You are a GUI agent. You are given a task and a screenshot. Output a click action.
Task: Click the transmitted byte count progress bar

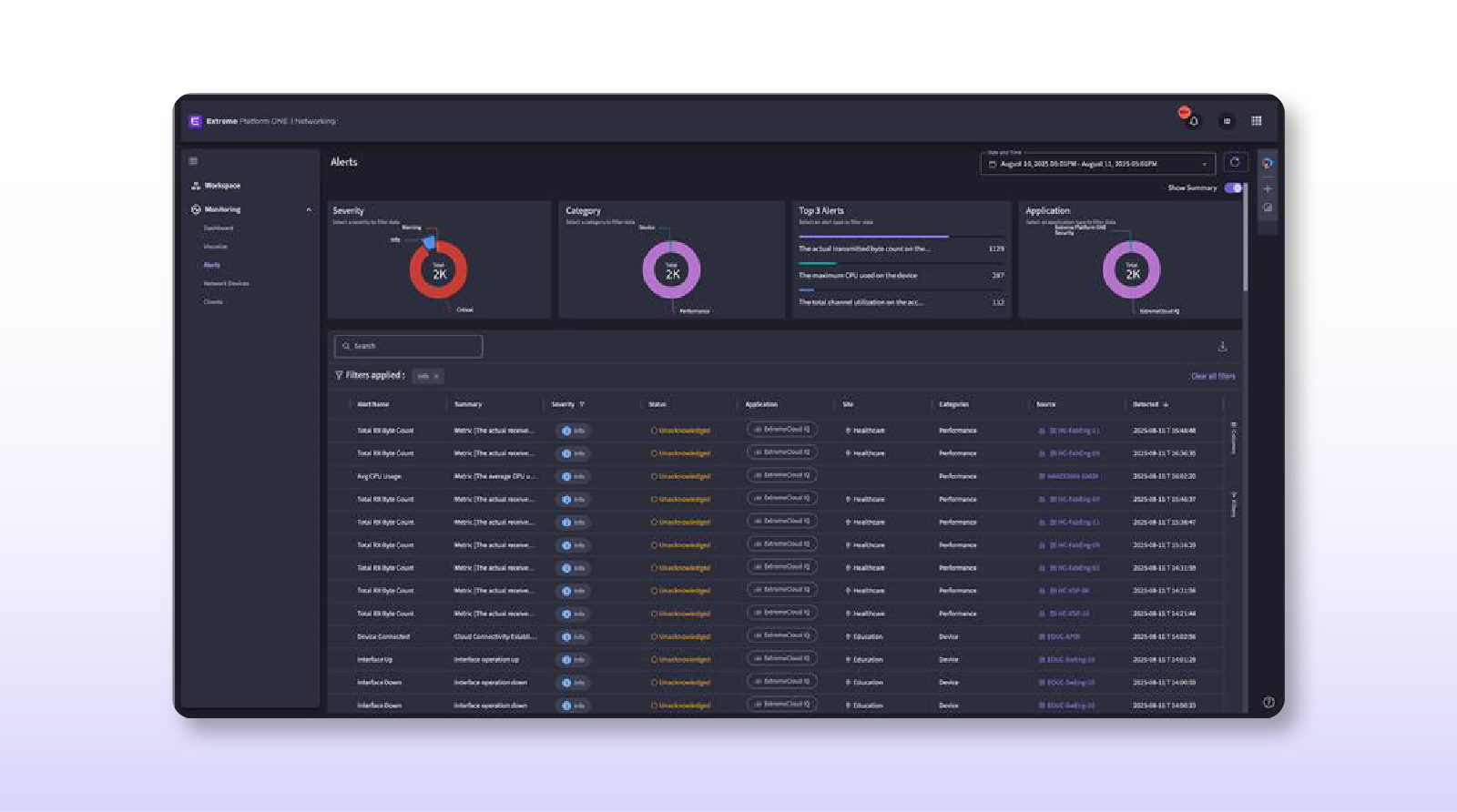click(x=902, y=237)
